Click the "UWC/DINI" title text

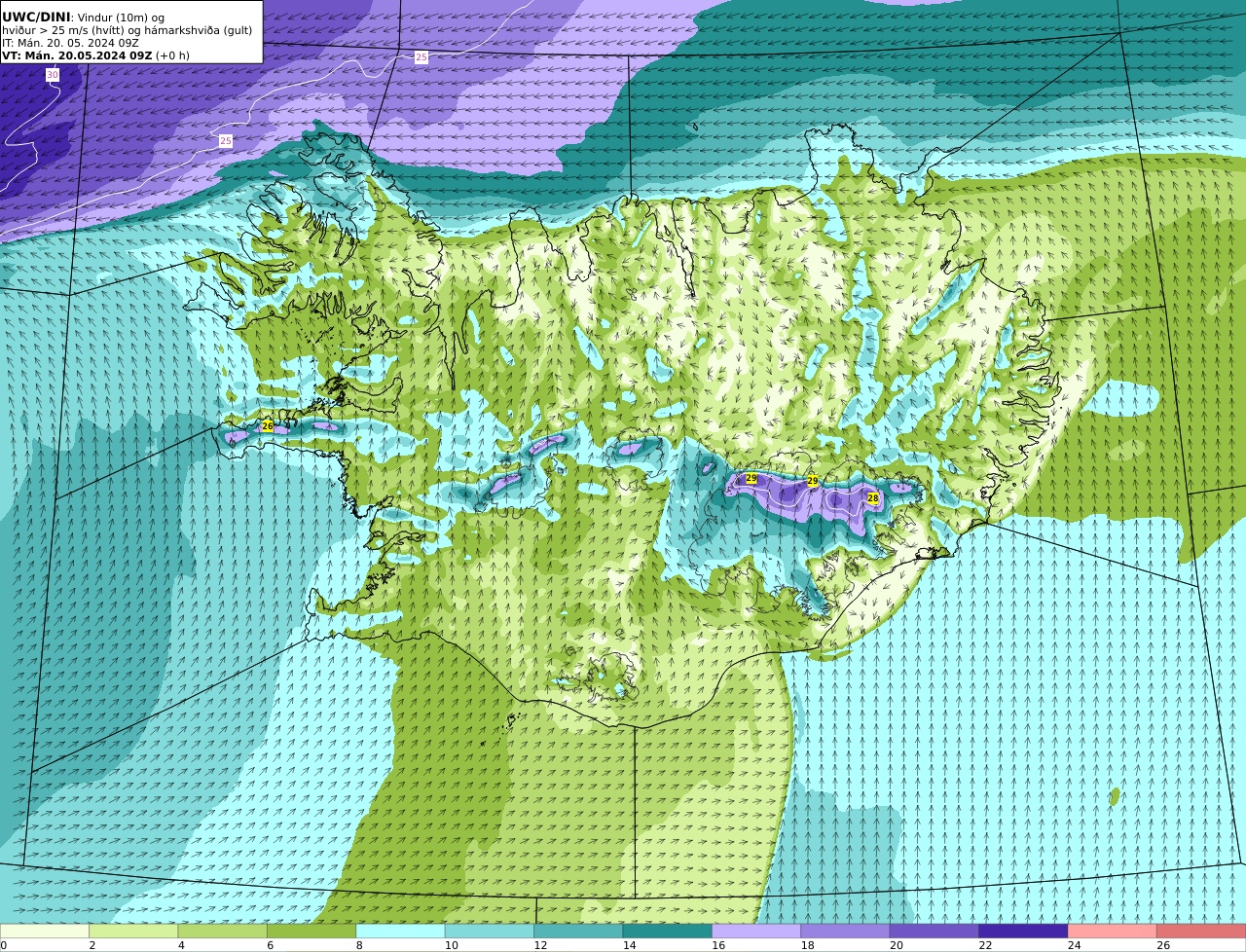tap(36, 17)
